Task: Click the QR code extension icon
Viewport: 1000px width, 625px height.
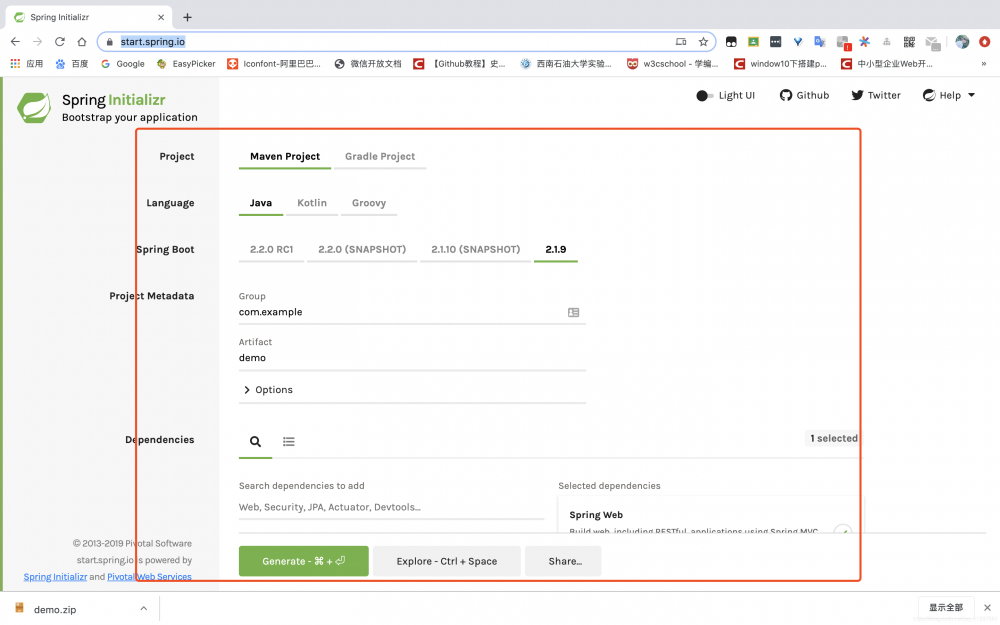Action: click(909, 42)
